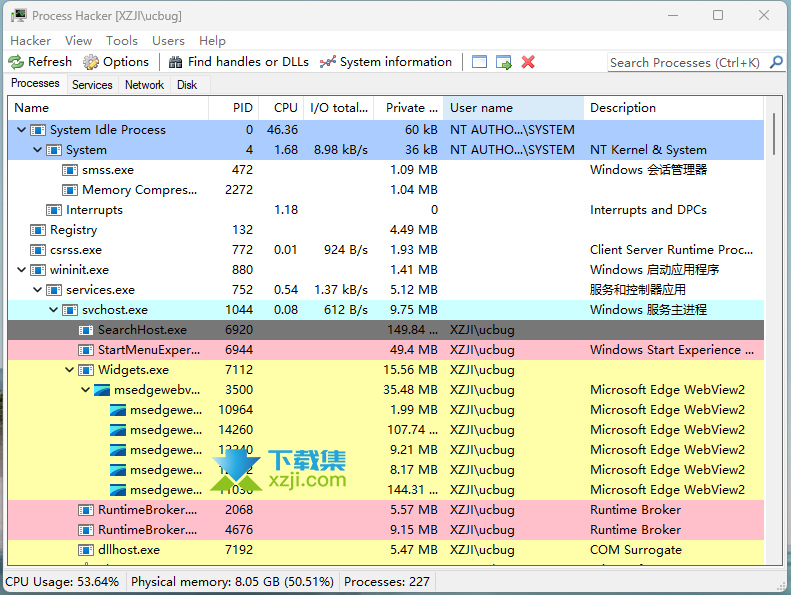Click the Registry process icon
The width and height of the screenshot is (791, 595).
38,230
